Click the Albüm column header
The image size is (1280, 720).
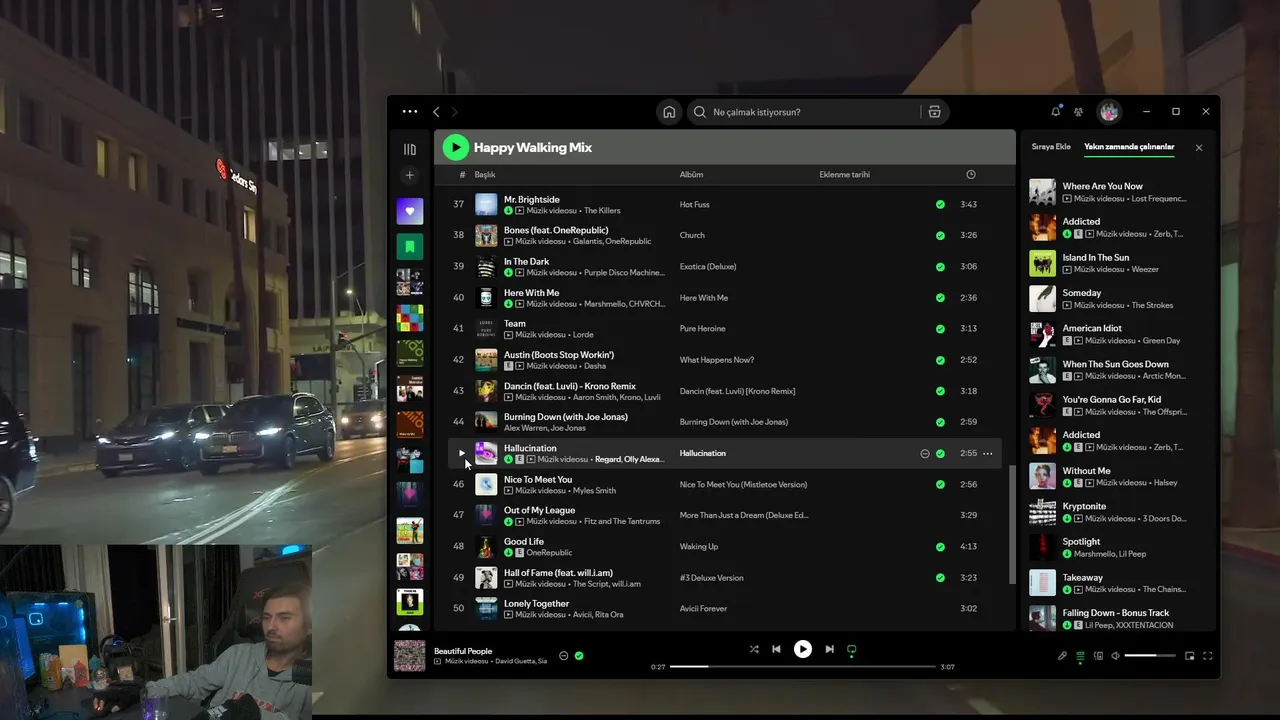pos(691,175)
